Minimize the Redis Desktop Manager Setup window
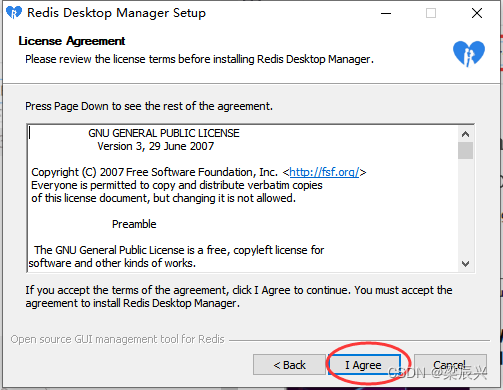 point(386,13)
